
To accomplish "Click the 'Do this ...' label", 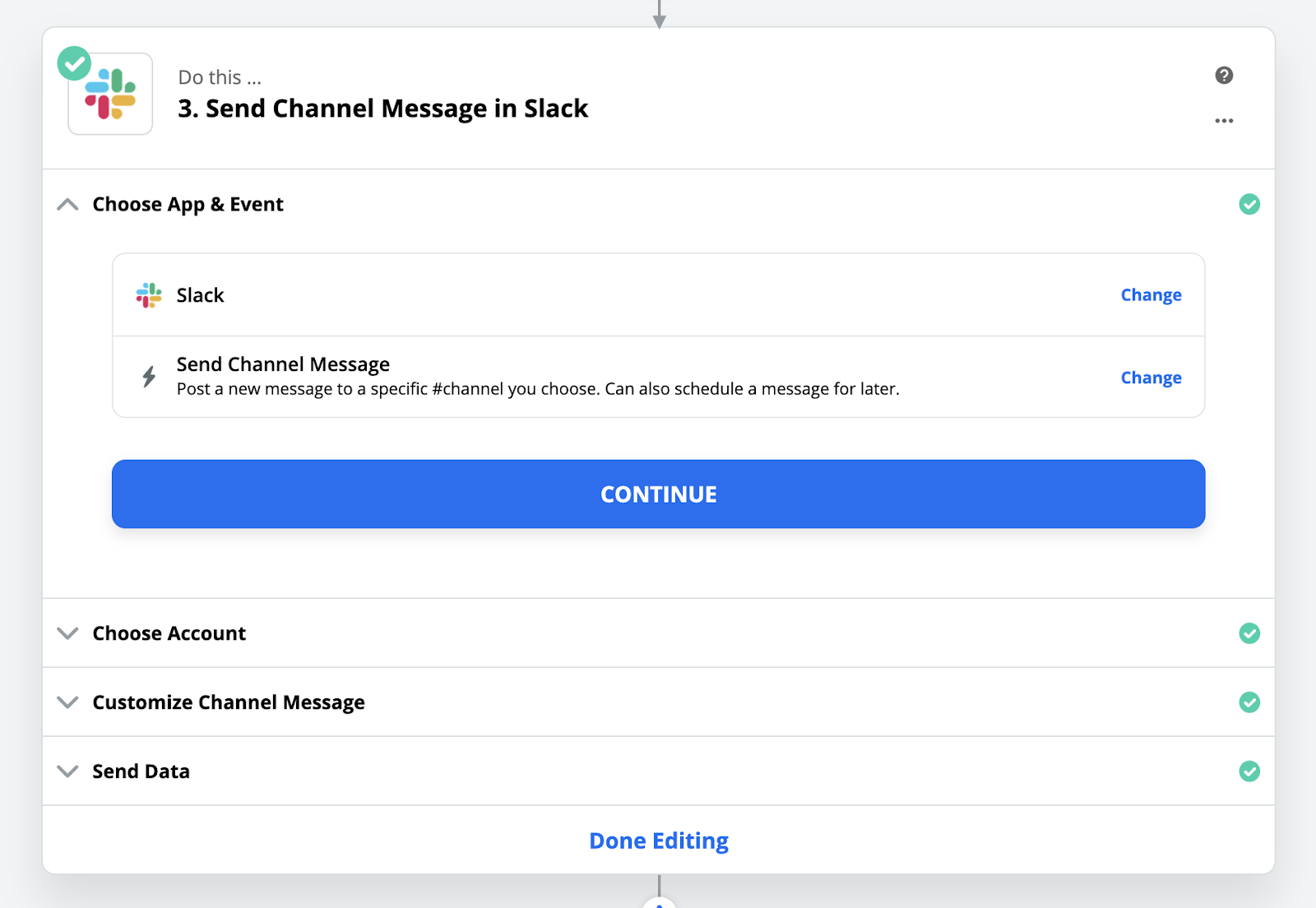I will [x=220, y=77].
